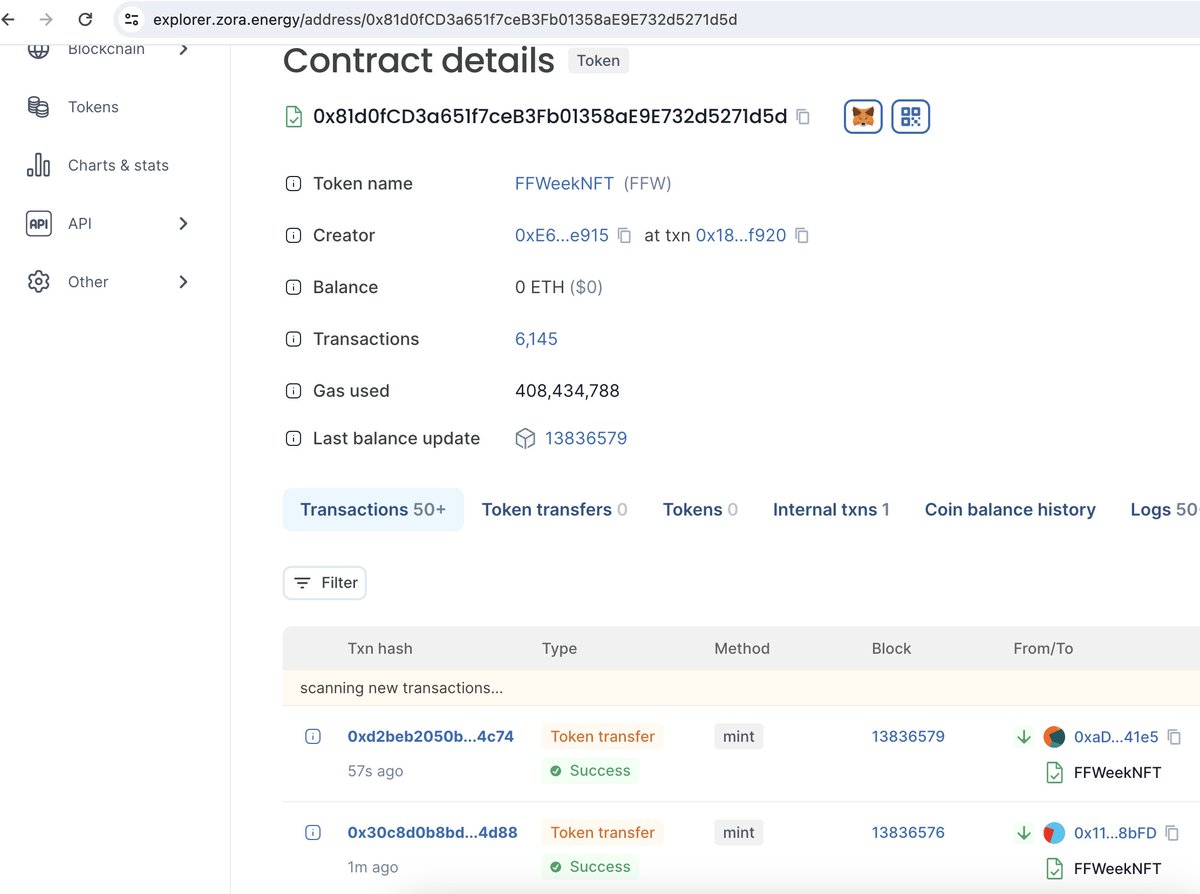Open creation txn 0x18...f920
This screenshot has width=1200, height=894.
pos(741,236)
